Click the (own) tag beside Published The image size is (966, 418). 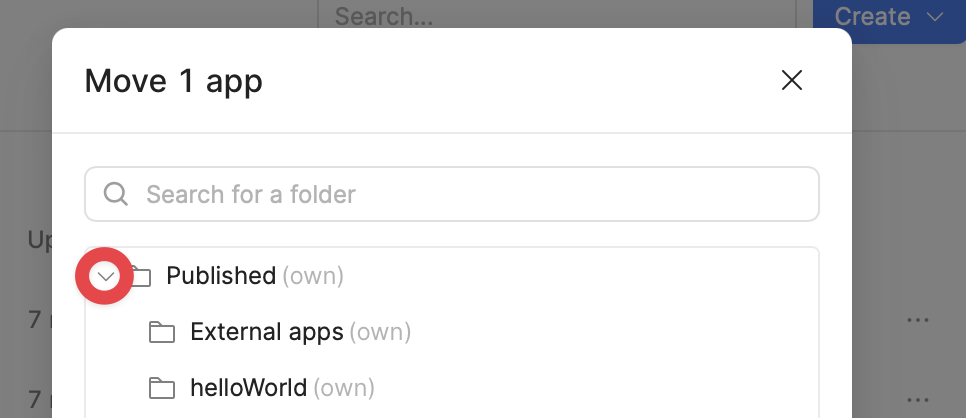pos(313,276)
